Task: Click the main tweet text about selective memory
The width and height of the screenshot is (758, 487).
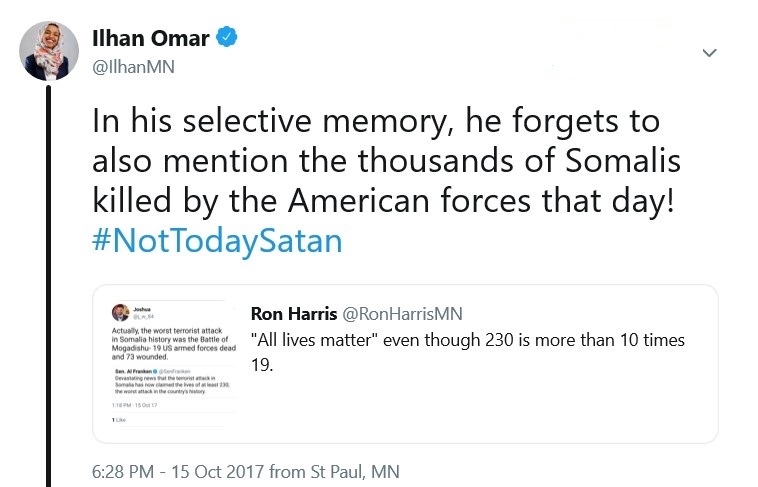Action: coord(386,161)
